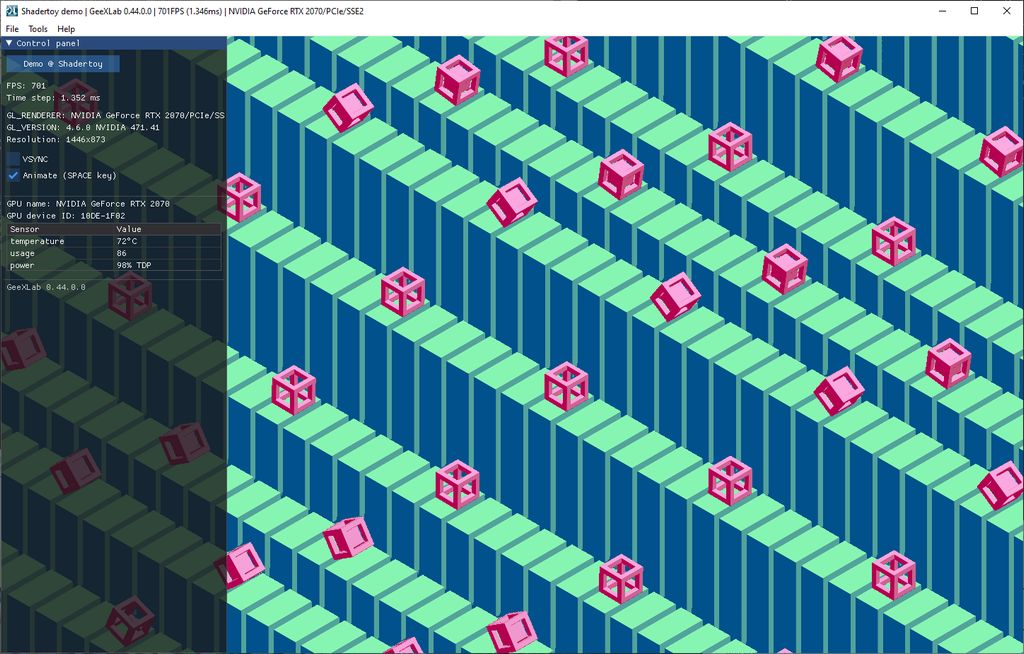
Task: Open the Tools menu
Action: pyautogui.click(x=37, y=29)
